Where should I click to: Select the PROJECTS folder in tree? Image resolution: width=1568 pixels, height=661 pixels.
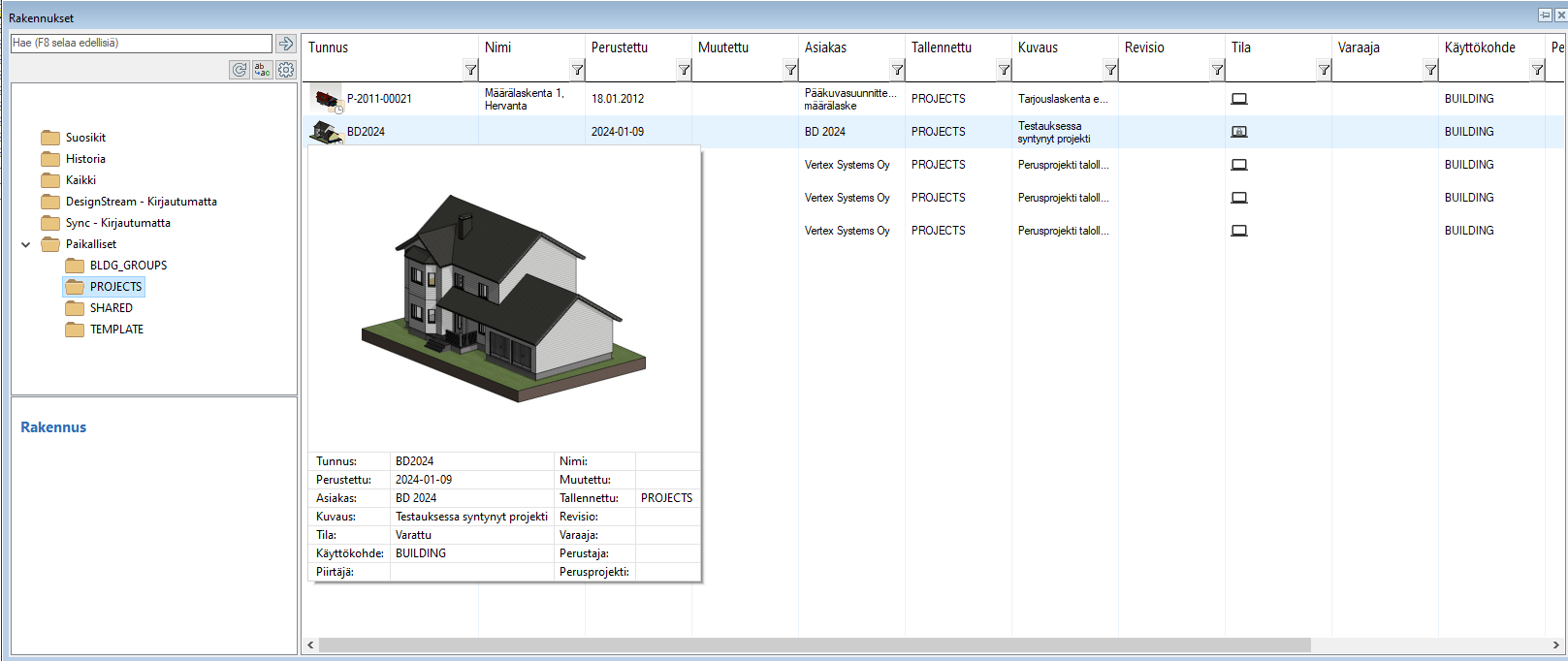tap(115, 287)
